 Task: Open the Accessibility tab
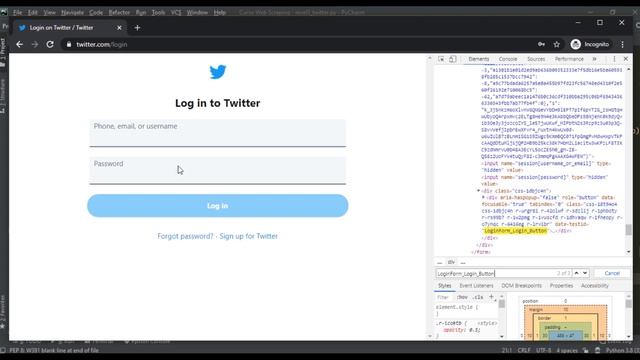[595, 286]
